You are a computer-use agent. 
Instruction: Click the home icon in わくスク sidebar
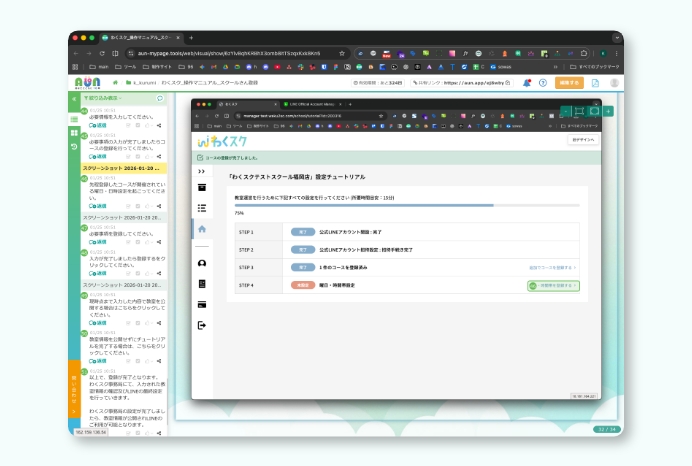point(202,229)
